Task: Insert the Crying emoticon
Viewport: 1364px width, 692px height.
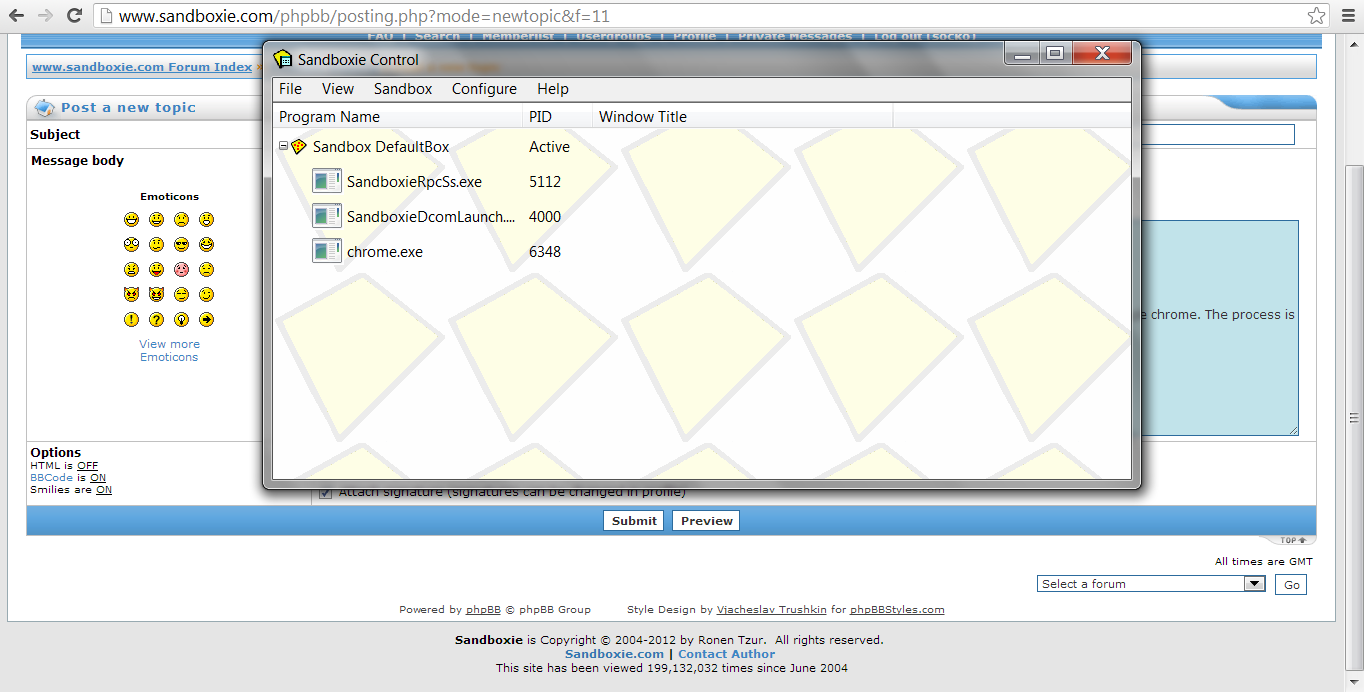Action: 206,269
